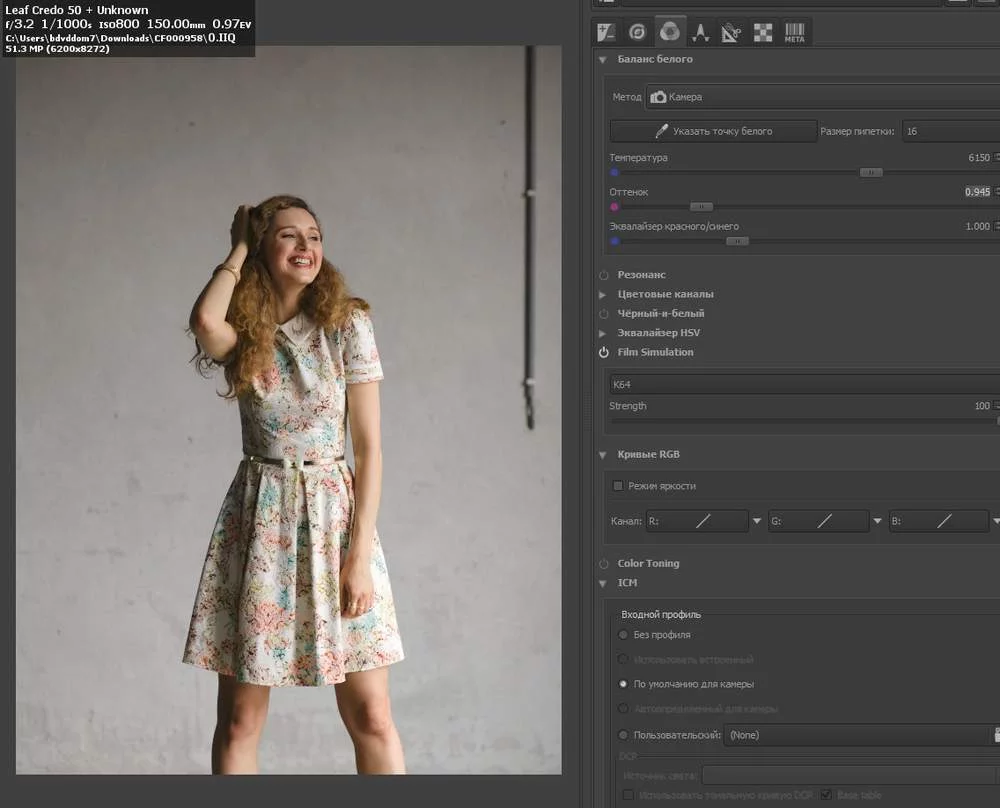Open the Exposure tab icon

pos(607,32)
